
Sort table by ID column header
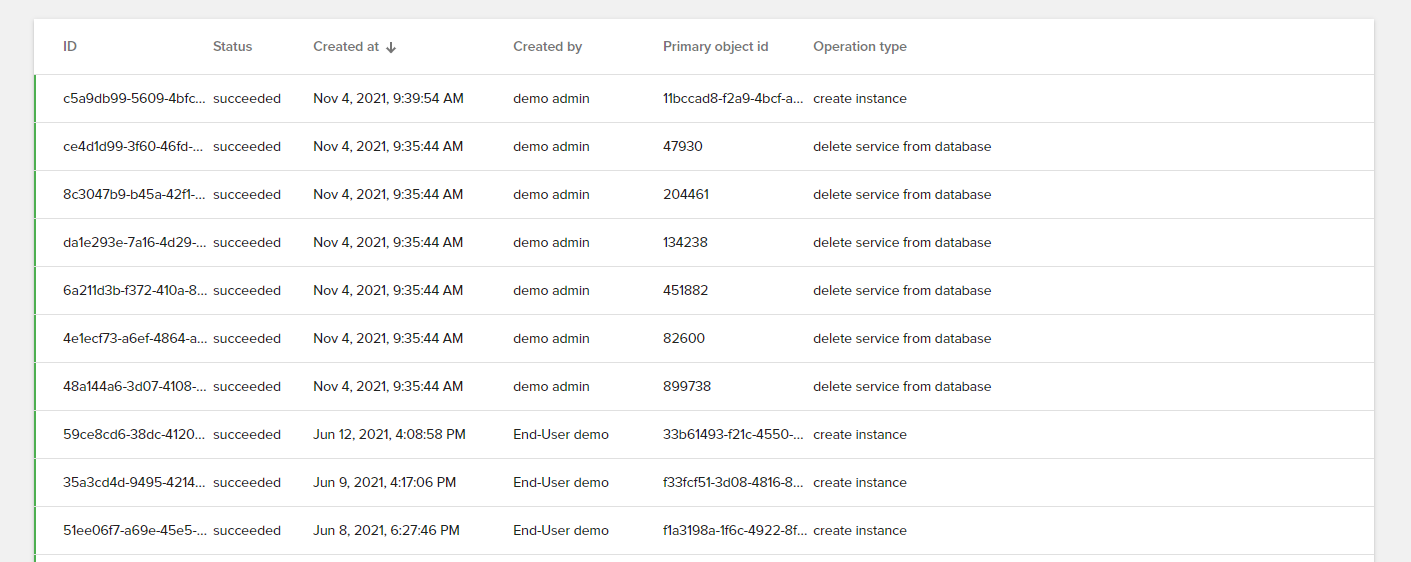click(70, 47)
